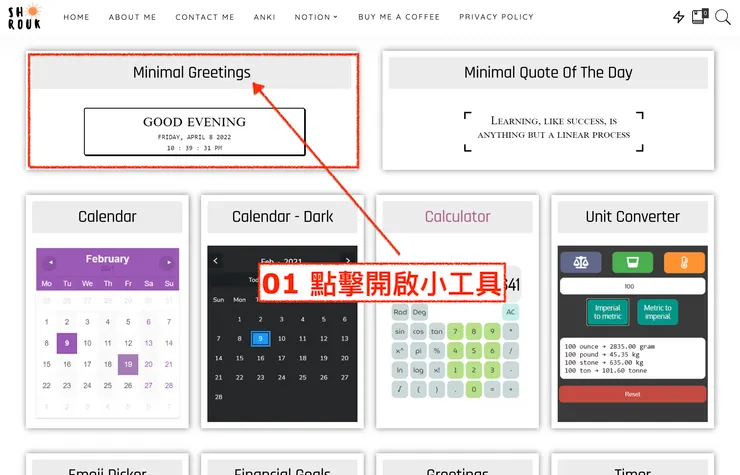Select day 9 in the purple calendar
The image size is (740, 475).
coord(67,343)
